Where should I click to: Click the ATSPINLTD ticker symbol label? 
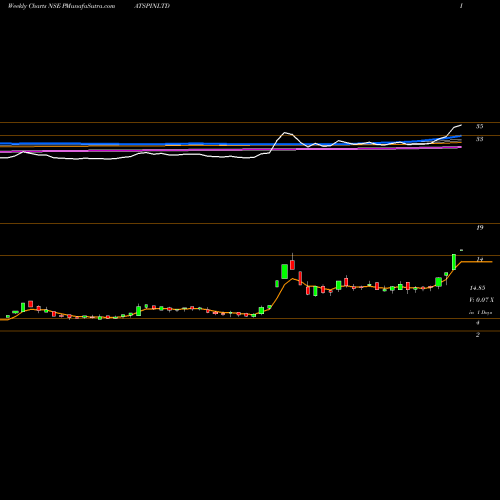152,6
